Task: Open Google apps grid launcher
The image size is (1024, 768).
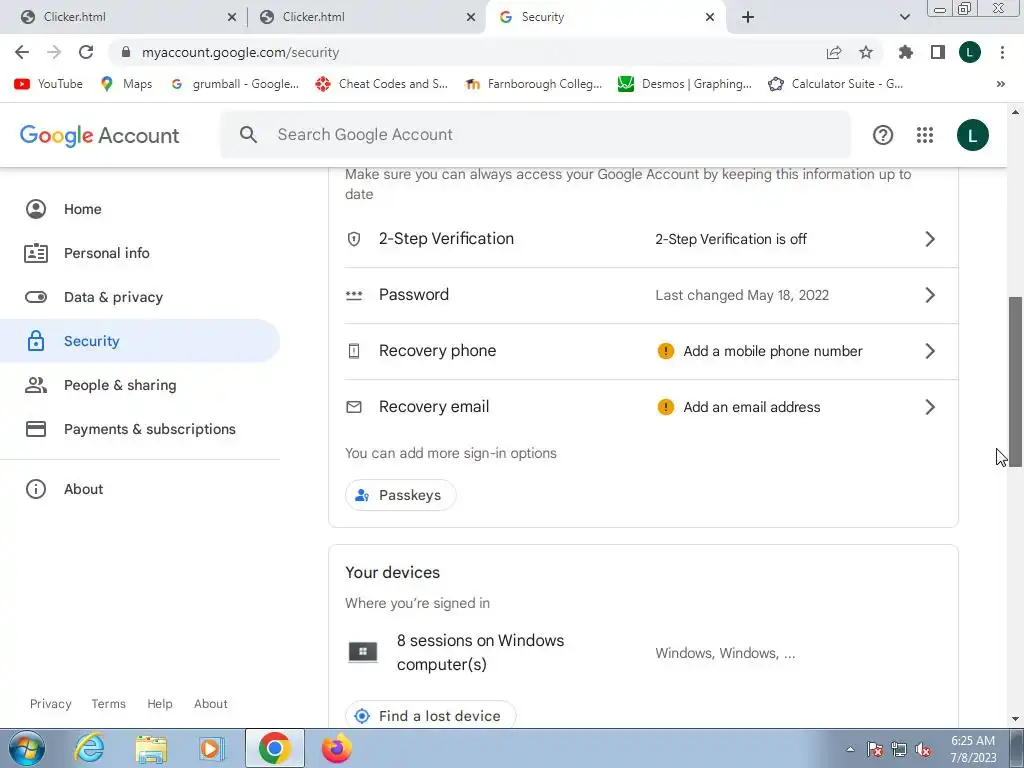Action: tap(925, 135)
